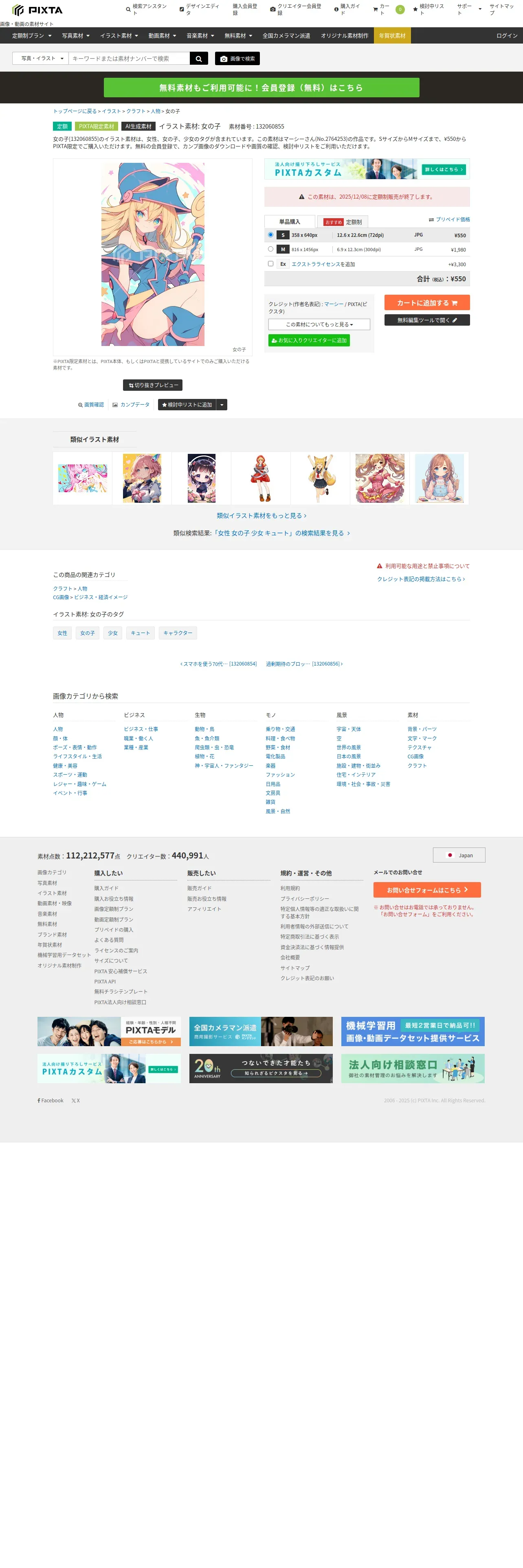Click エクストラライセンス link
This screenshot has height=1568, width=523.
[x=315, y=264]
